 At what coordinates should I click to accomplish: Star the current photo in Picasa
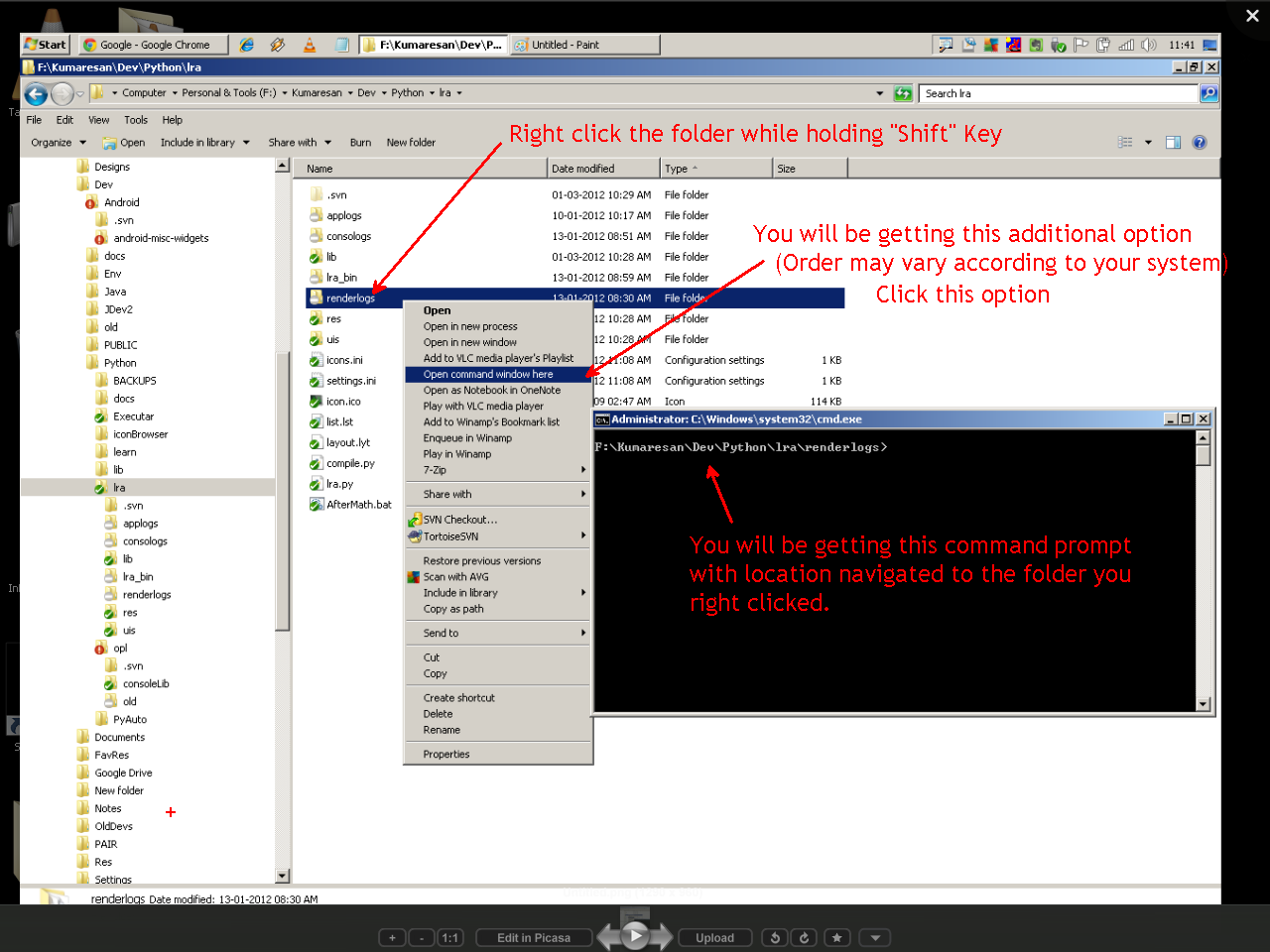point(837,937)
